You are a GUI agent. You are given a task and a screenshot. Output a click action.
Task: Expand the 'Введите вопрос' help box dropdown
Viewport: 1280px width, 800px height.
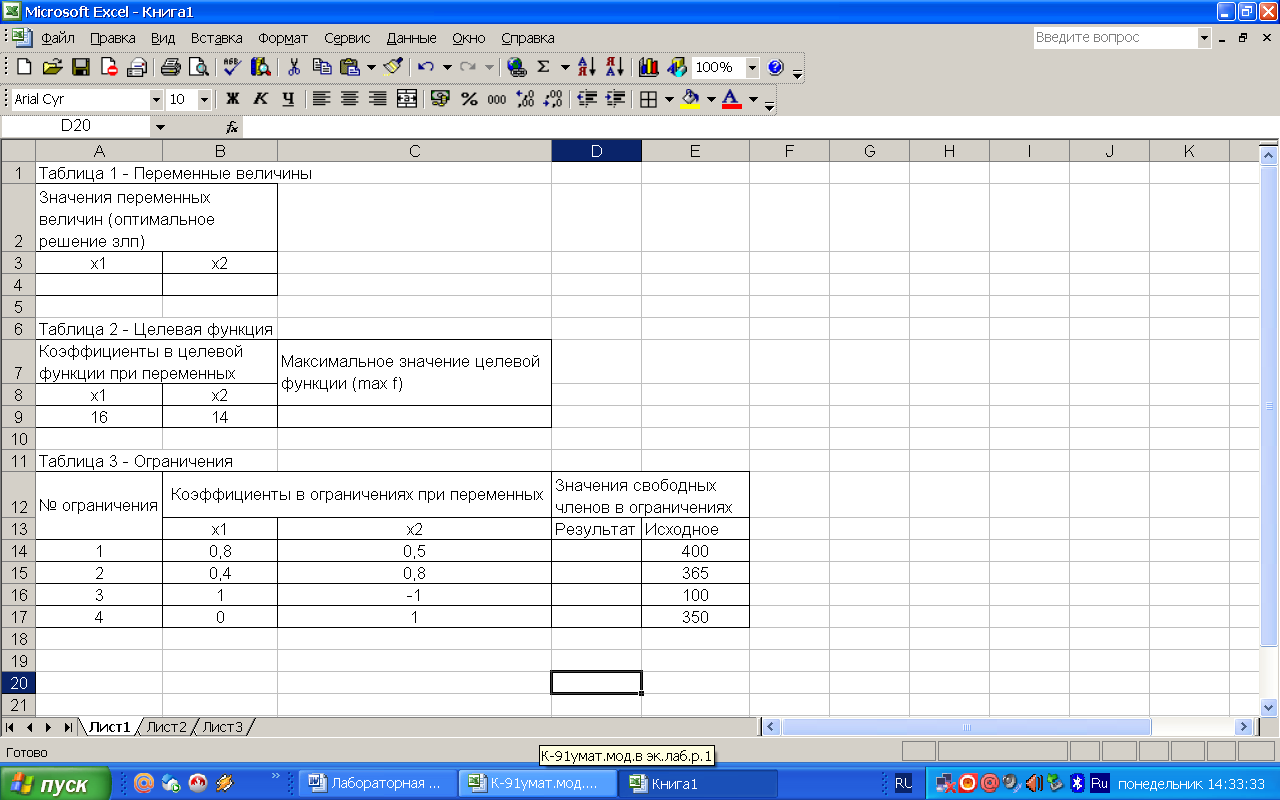pyautogui.click(x=1204, y=37)
